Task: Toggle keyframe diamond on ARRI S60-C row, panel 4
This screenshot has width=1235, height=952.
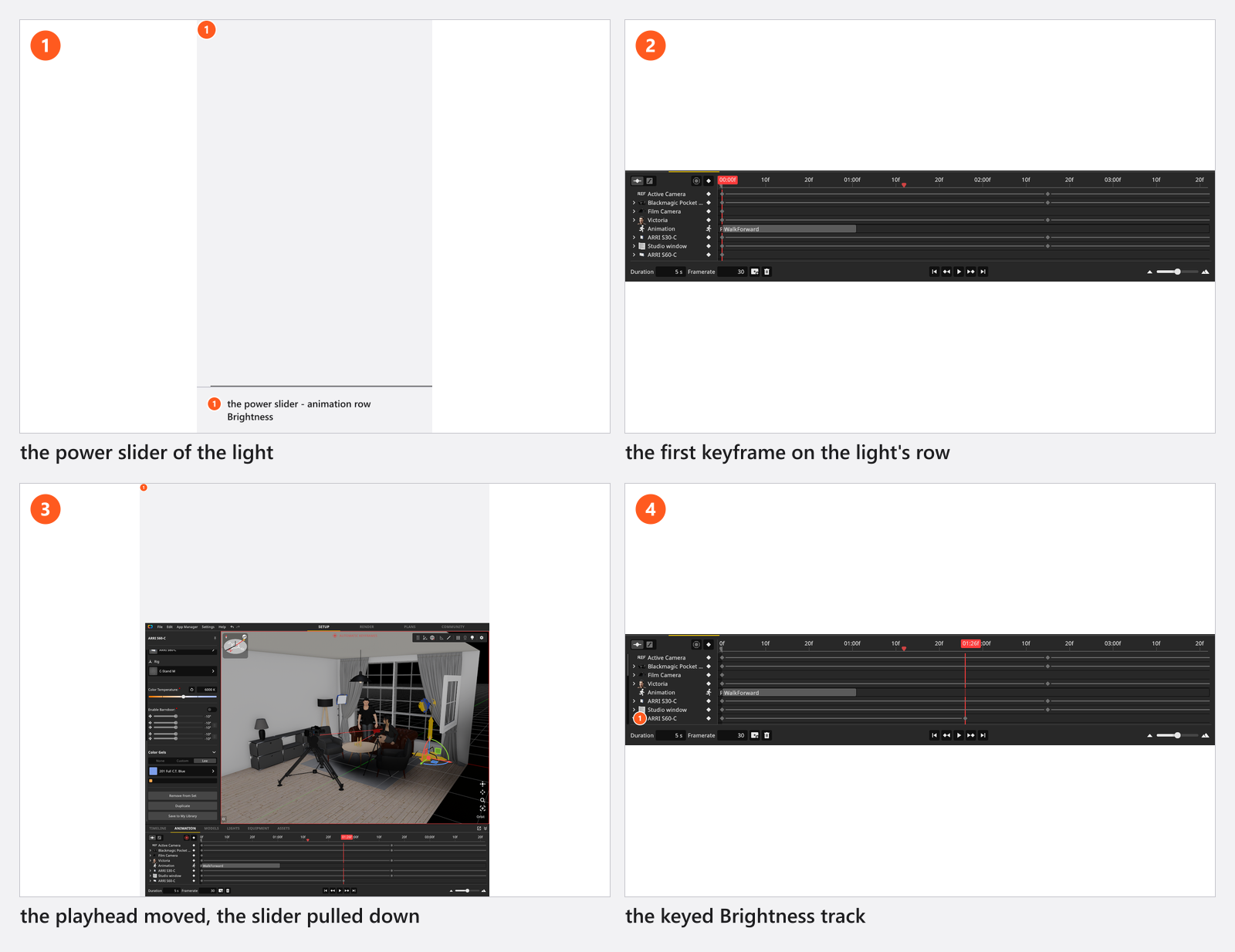Action: pos(709,718)
